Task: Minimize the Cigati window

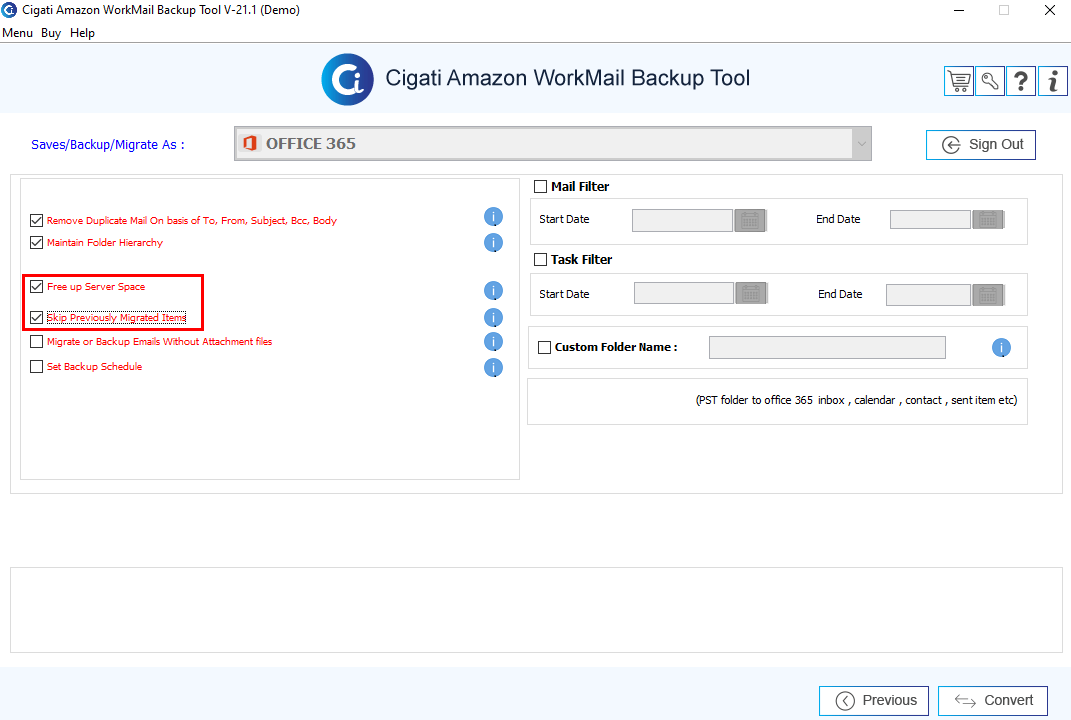Action: click(x=959, y=10)
